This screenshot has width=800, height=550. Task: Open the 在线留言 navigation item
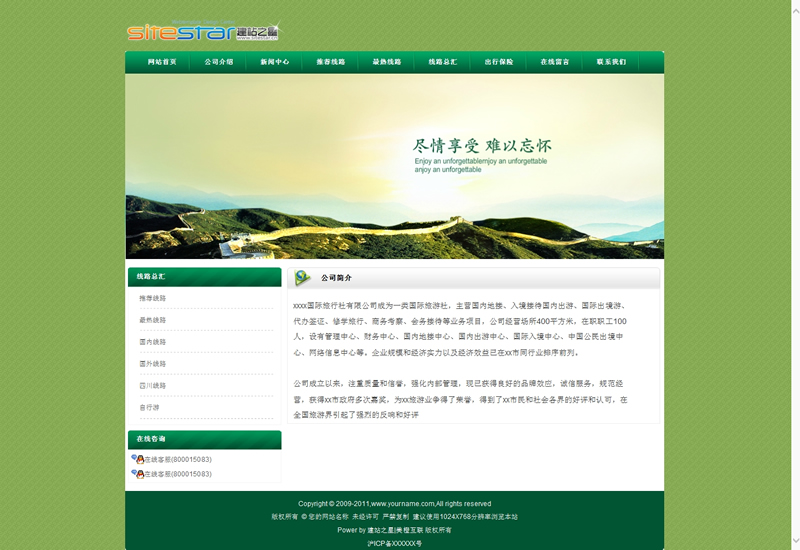coord(554,62)
